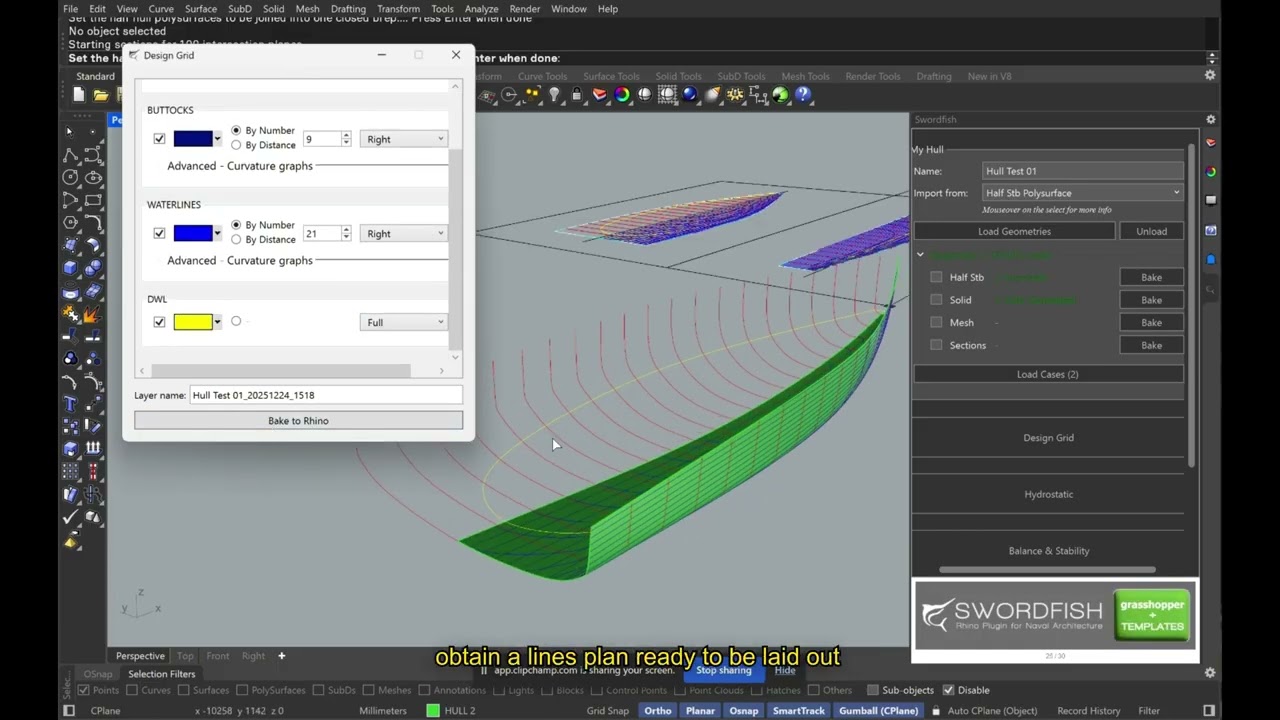Click the hull Name field Hull Test 01
This screenshot has height=720, width=1280.
click(x=1083, y=171)
